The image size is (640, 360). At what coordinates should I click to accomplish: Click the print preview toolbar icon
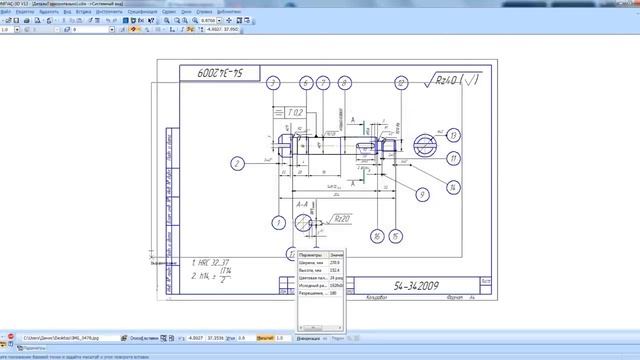37,20
